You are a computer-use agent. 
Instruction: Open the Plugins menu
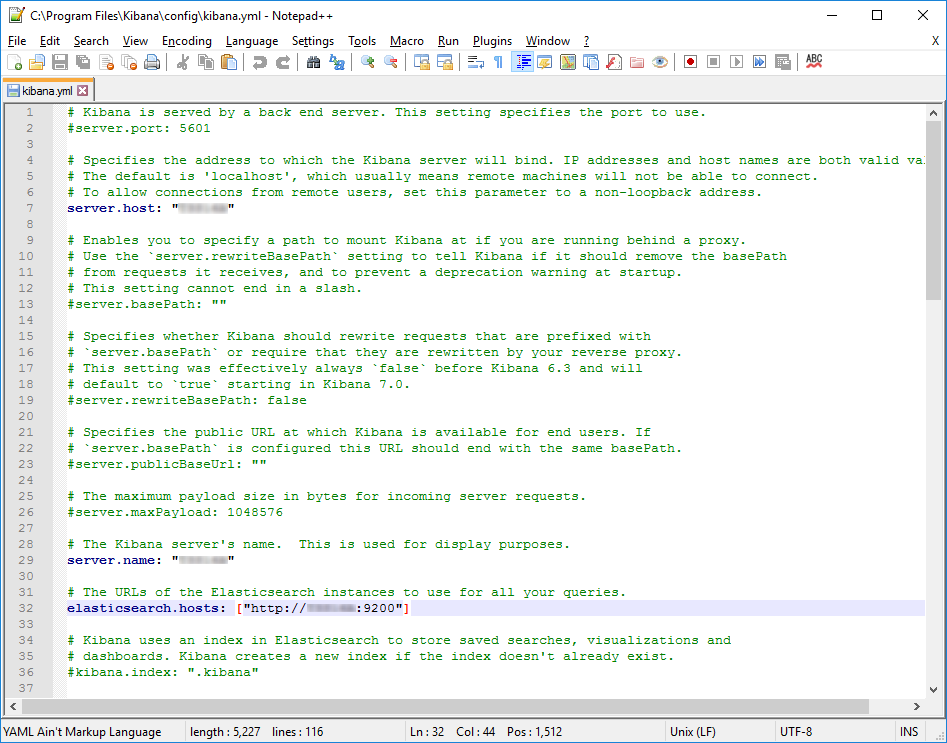[x=492, y=41]
